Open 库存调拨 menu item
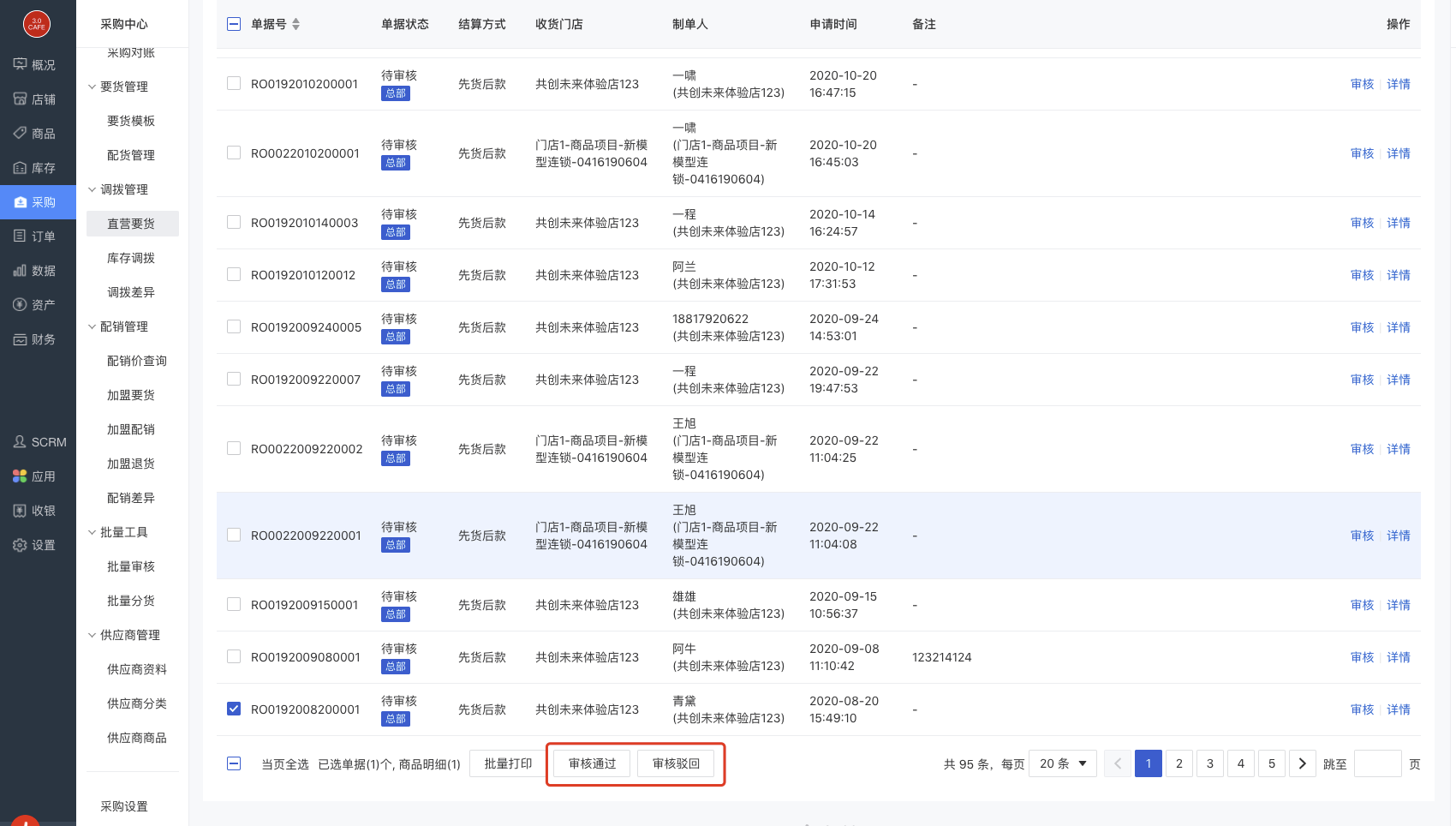1456x826 pixels. (131, 258)
